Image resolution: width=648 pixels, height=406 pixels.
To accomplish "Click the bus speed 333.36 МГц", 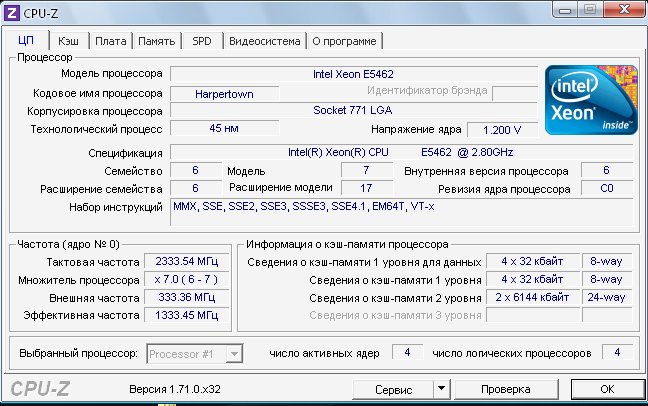I will click(187, 297).
